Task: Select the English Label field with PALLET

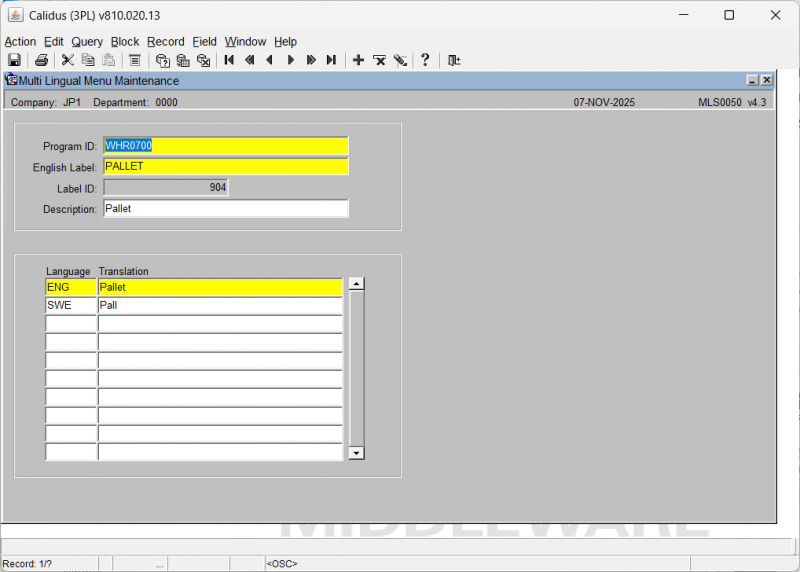Action: (x=225, y=166)
